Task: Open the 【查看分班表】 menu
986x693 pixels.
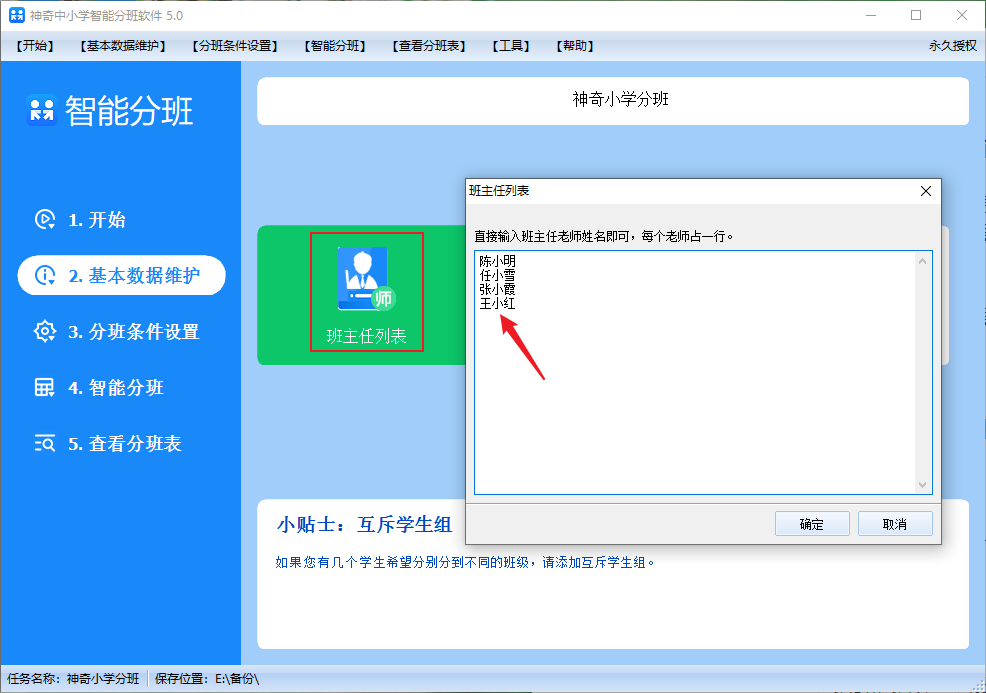Action: [429, 46]
